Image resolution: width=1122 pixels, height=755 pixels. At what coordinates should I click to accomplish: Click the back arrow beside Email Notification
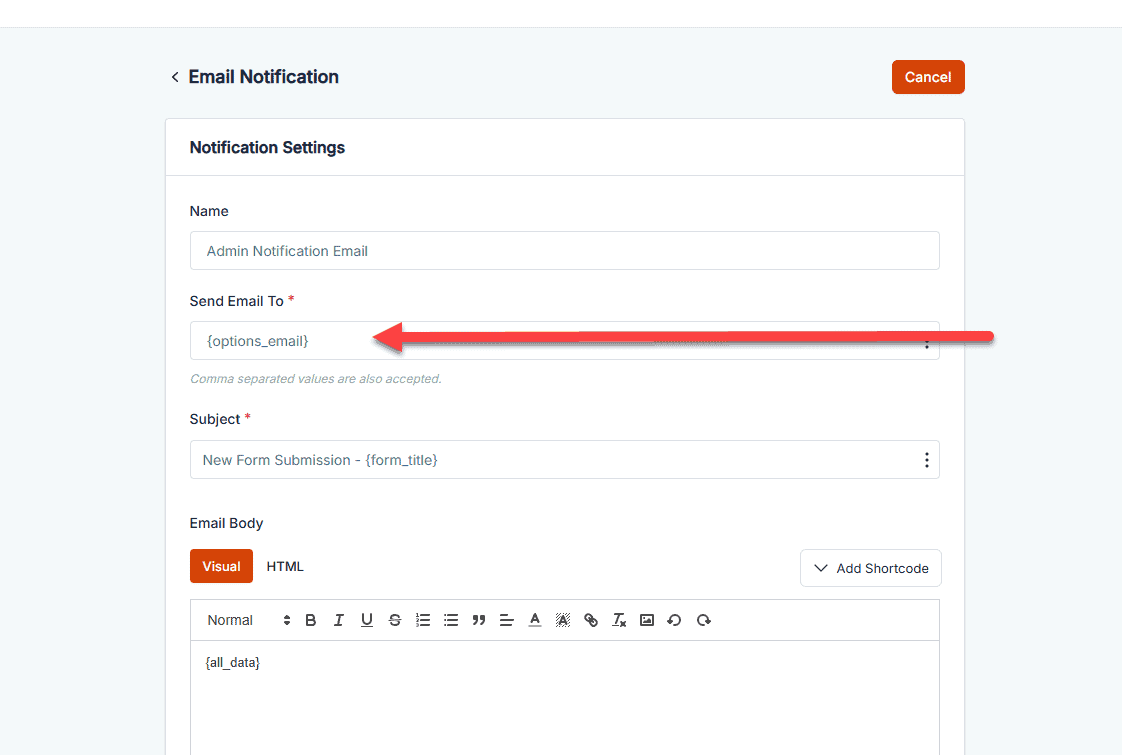[x=175, y=77]
